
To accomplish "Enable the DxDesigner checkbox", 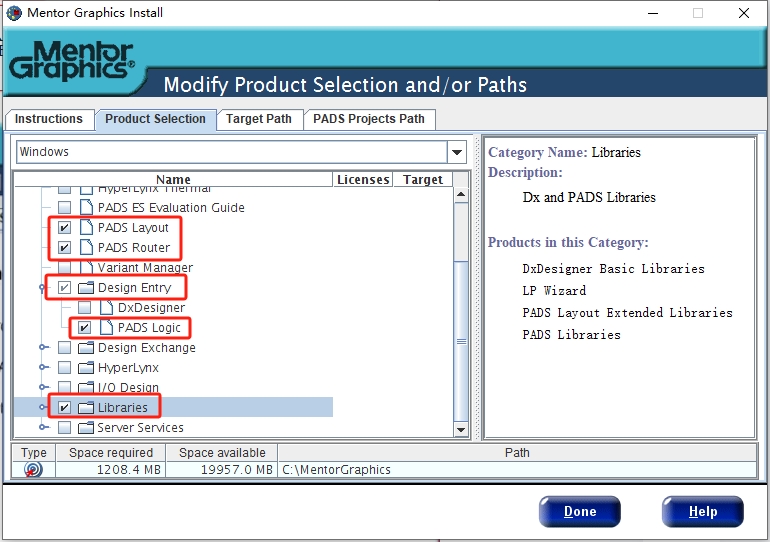I will (85, 308).
